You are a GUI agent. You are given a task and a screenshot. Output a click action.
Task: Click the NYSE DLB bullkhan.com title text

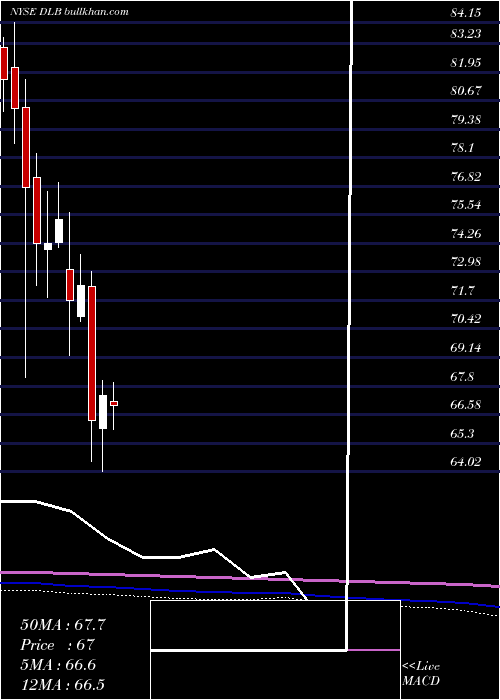pyautogui.click(x=70, y=11)
